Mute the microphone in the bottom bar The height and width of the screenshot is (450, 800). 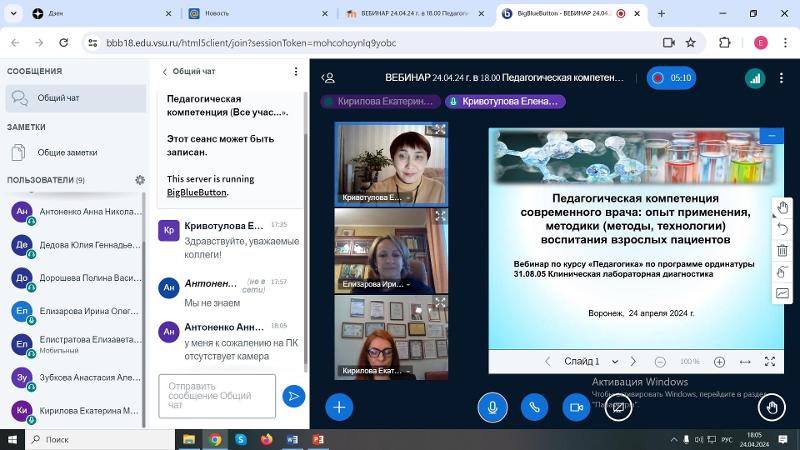[x=491, y=407]
